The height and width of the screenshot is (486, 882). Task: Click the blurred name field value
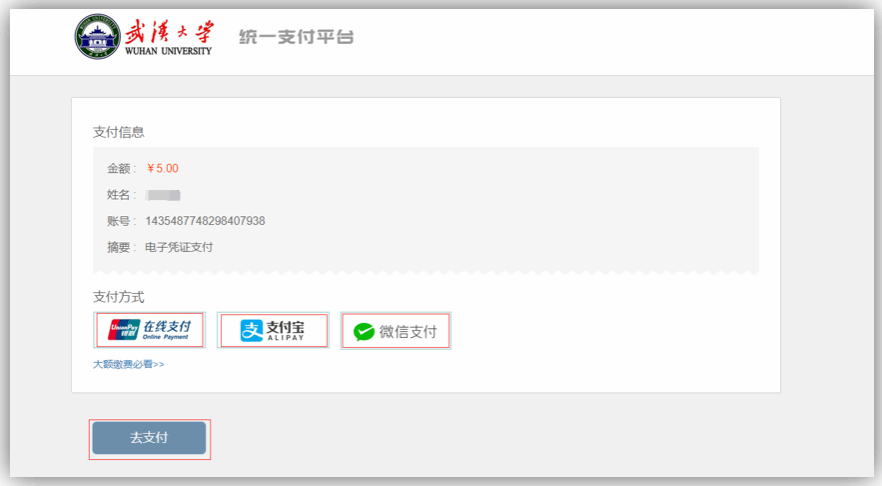click(163, 195)
